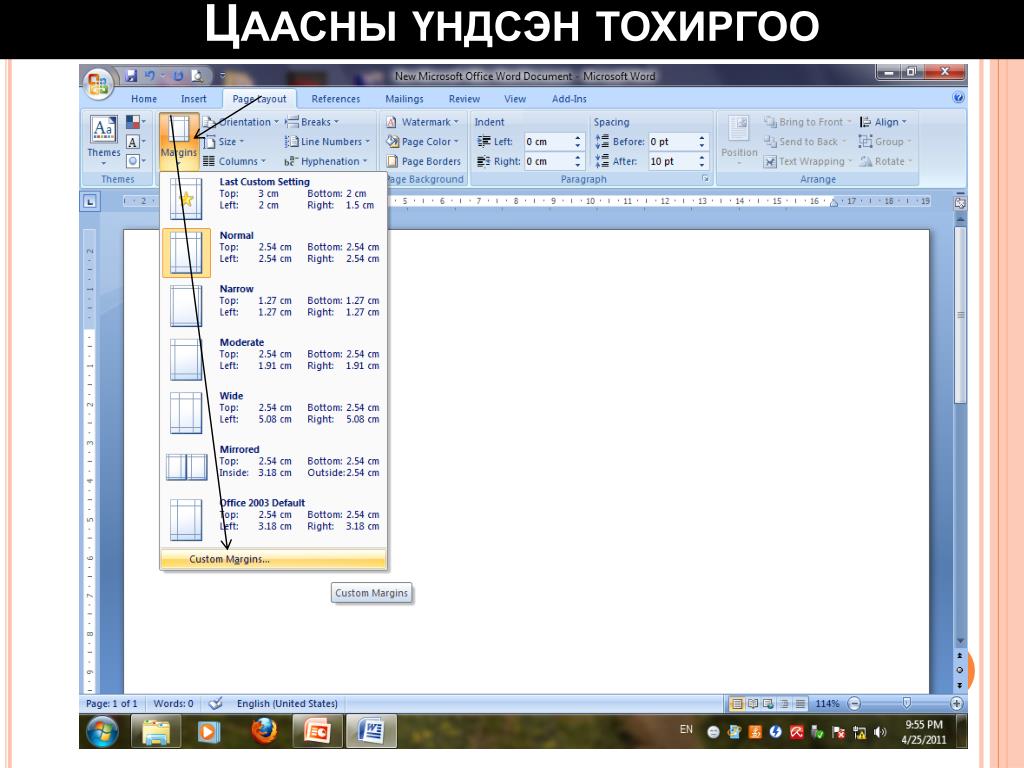
Task: Undo the last action from Quick Access
Action: tap(150, 76)
